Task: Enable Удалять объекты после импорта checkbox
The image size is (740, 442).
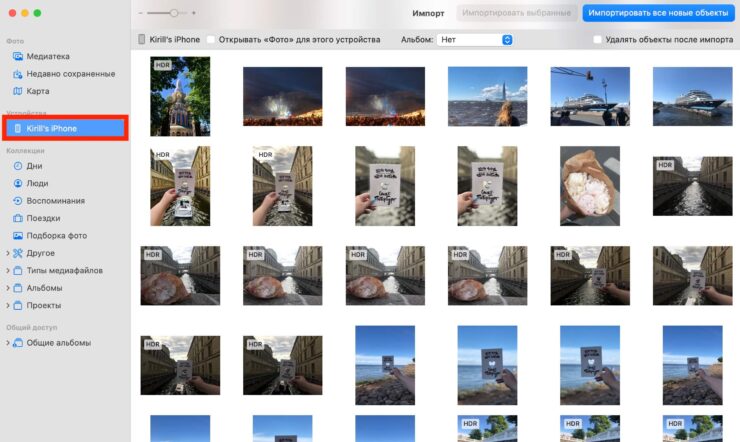Action: pyautogui.click(x=597, y=40)
